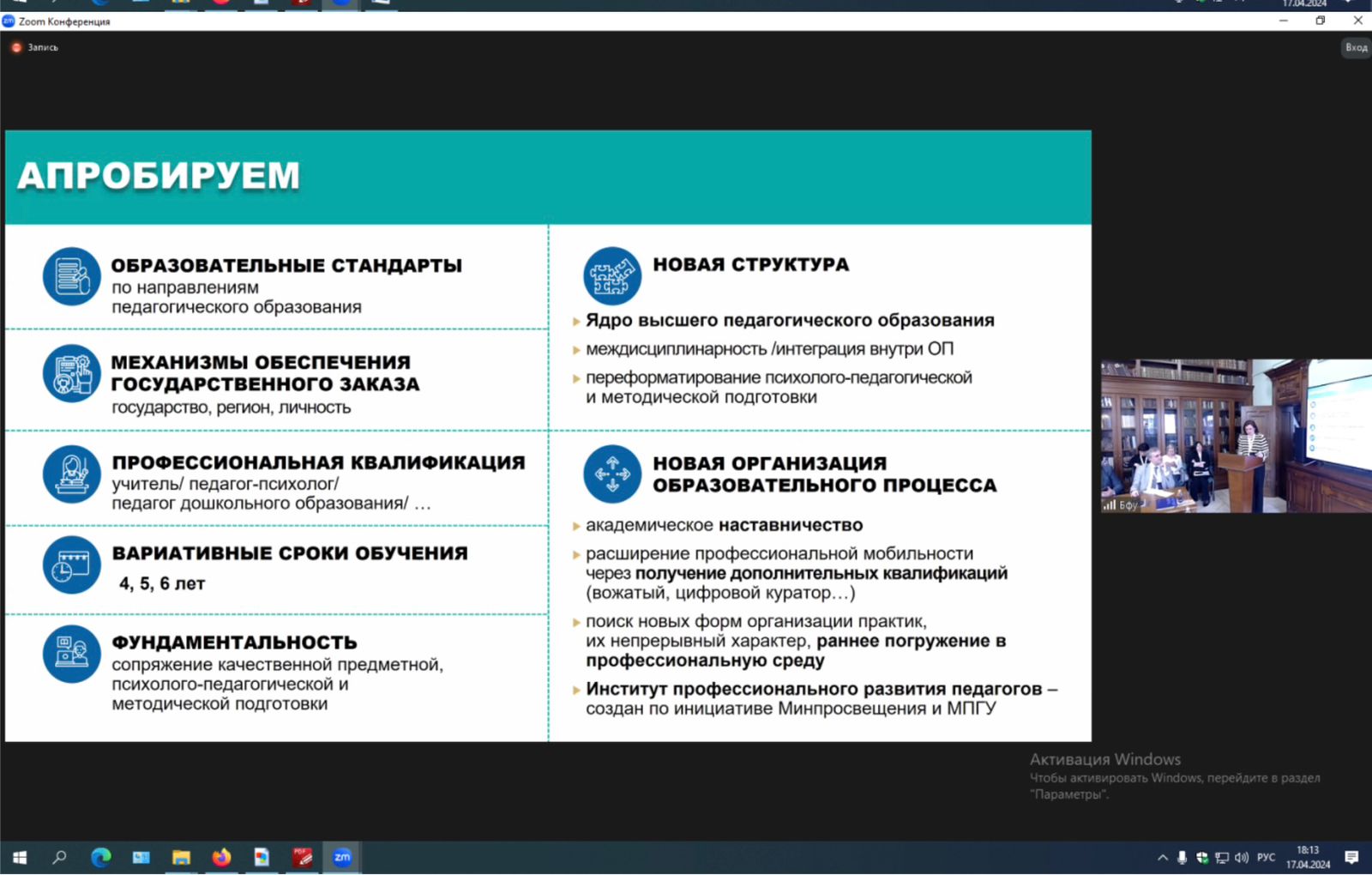Click the Zoom logo in title bar
The width and height of the screenshot is (1372, 875).
tap(9, 21)
